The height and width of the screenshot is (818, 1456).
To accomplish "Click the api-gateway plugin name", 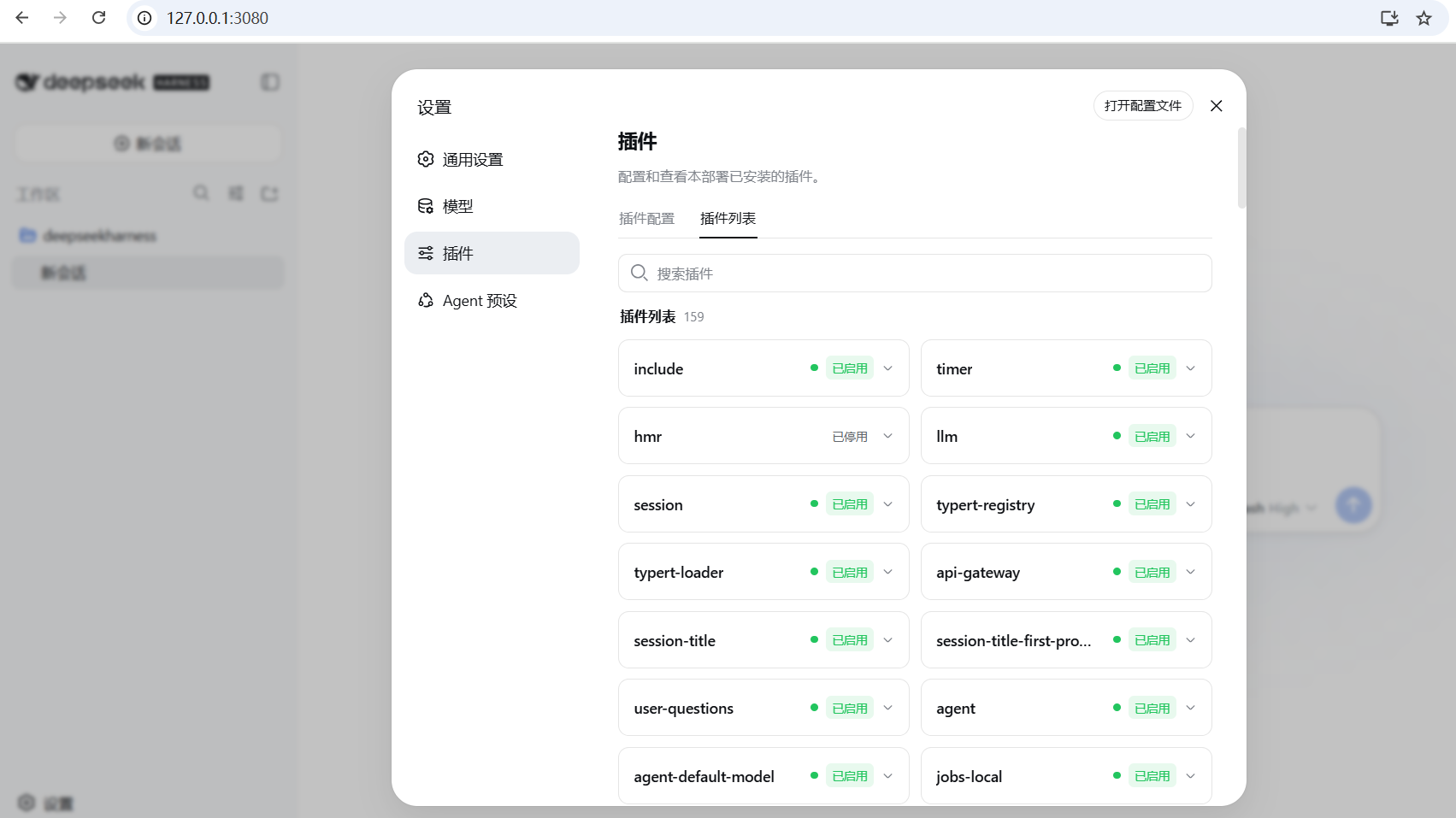I will coord(978,573).
